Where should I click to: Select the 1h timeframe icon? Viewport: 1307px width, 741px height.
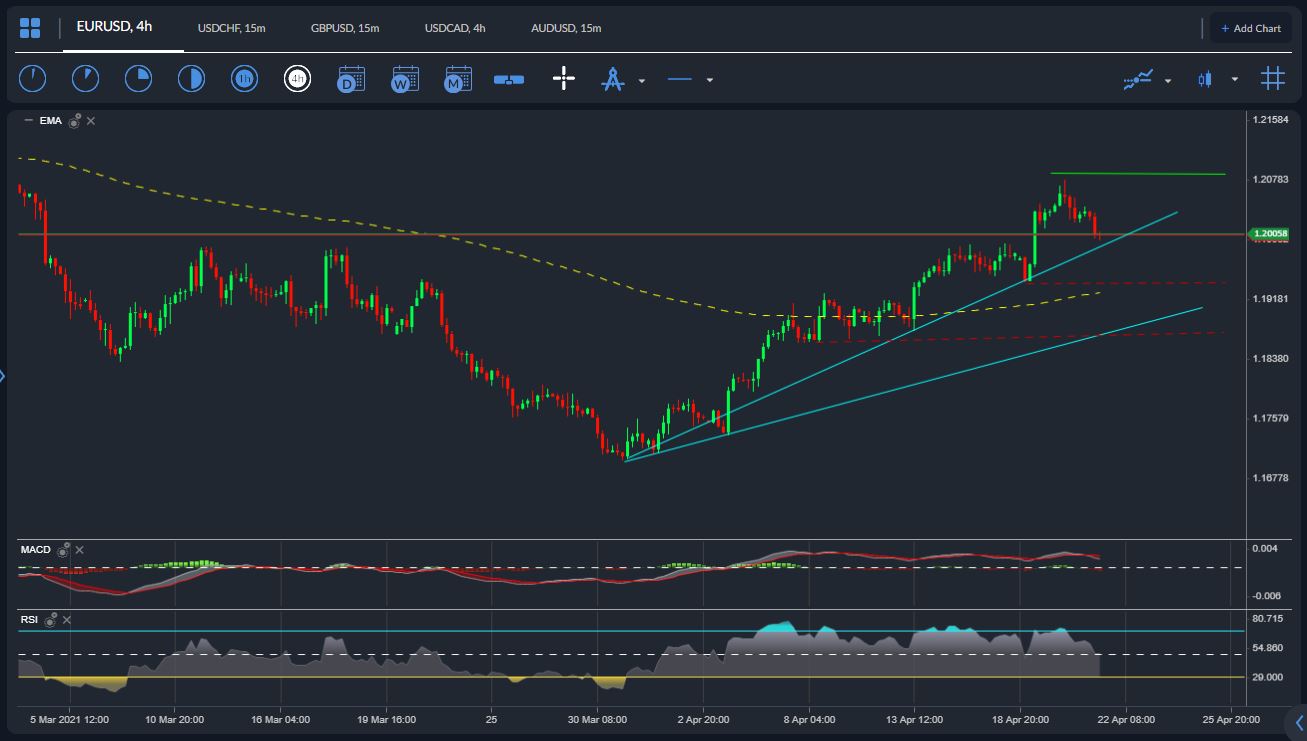click(245, 78)
